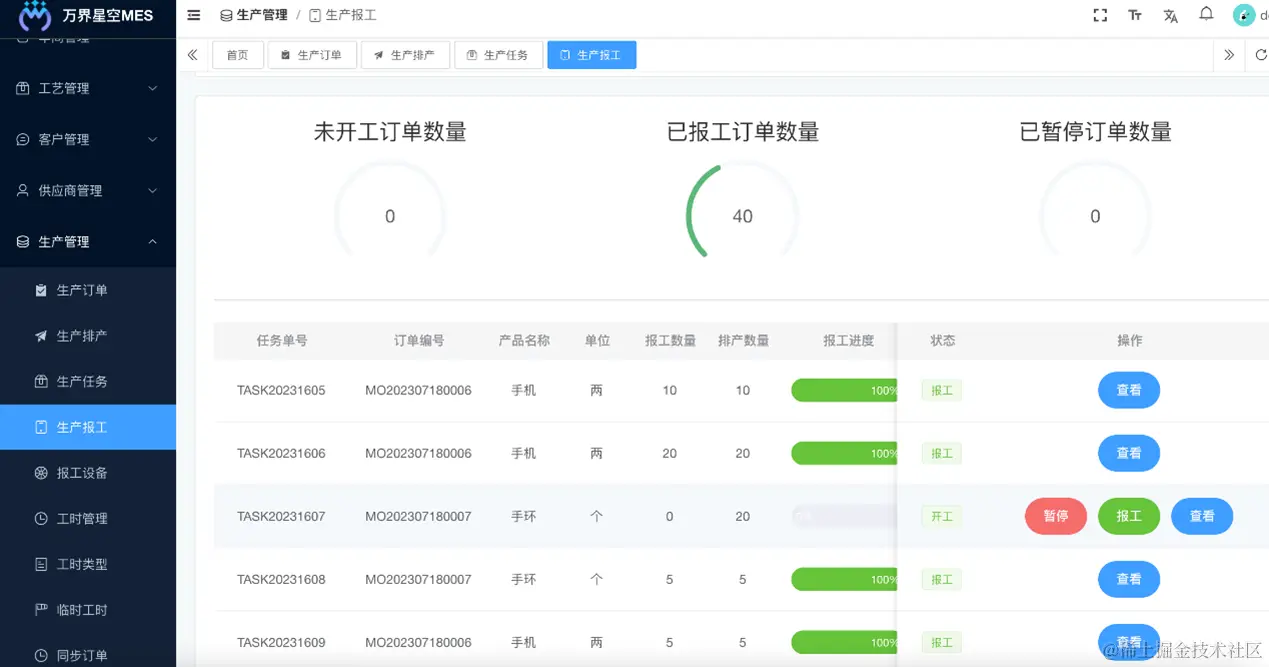The height and width of the screenshot is (667, 1269).
Task: Expand the 客户管理 menu section
Action: (x=88, y=139)
